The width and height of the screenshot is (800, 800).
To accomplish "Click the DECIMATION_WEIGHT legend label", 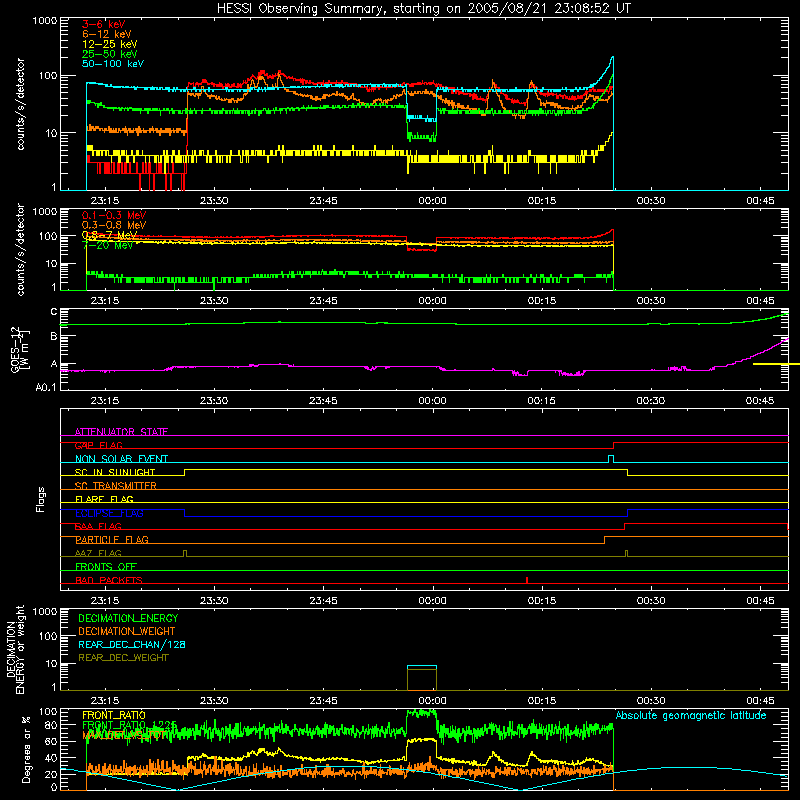I will point(127,632).
